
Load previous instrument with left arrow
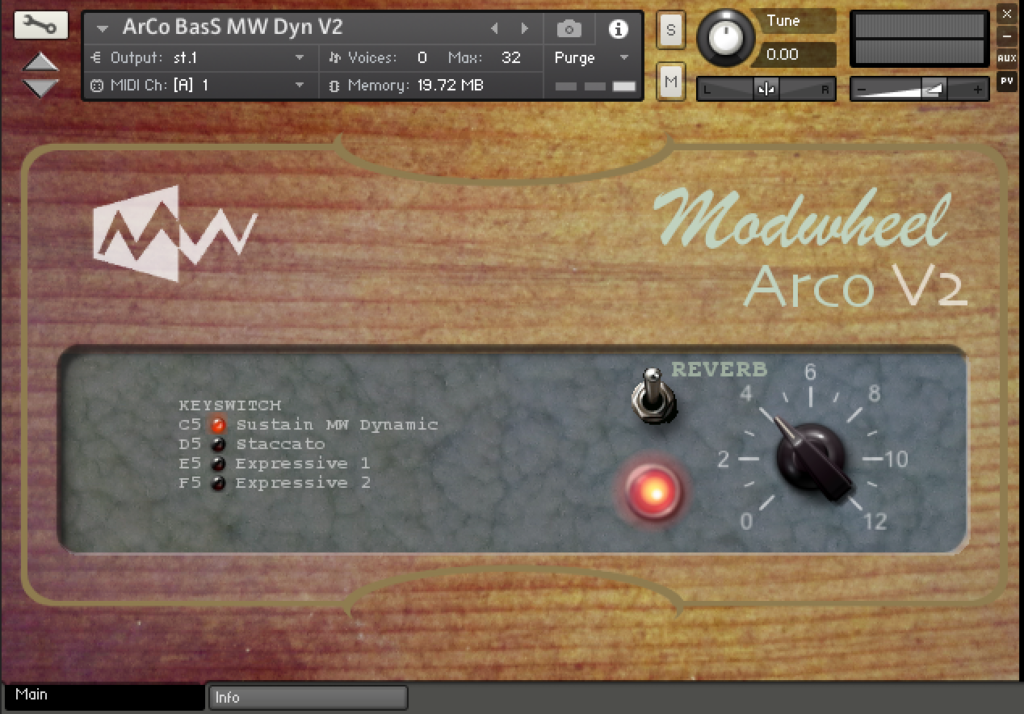(494, 28)
